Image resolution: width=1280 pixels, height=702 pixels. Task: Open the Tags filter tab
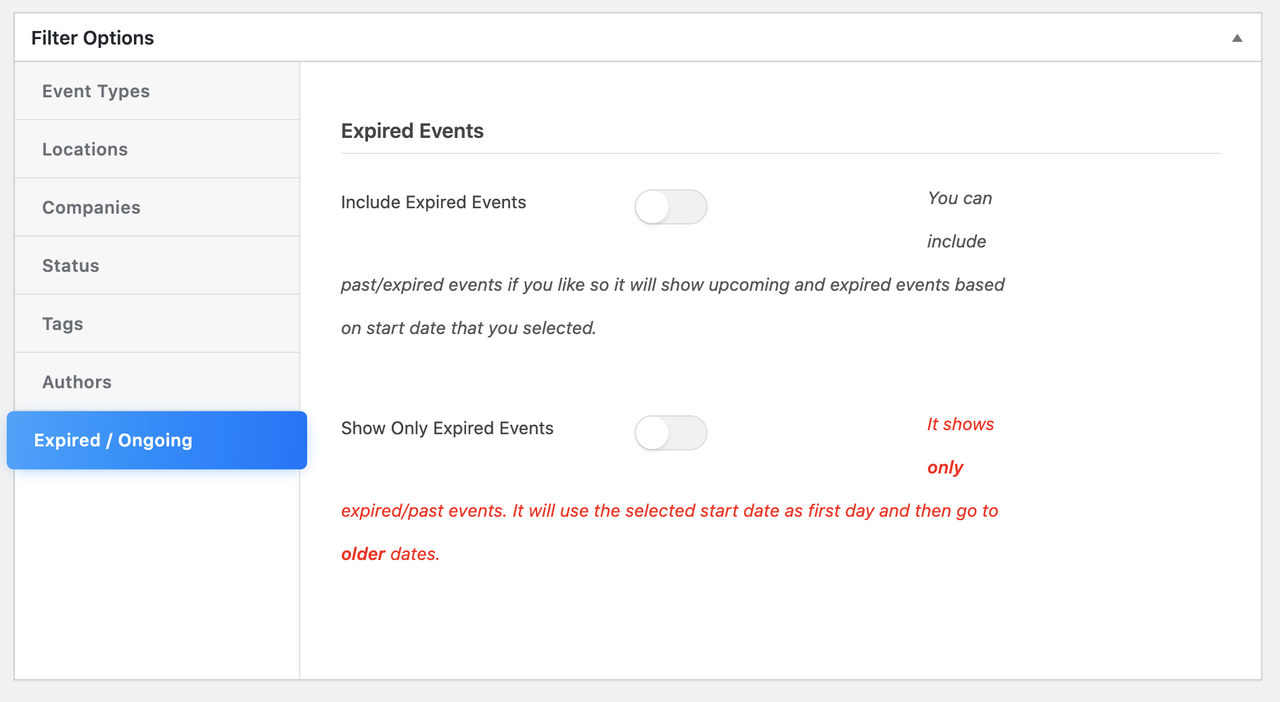coord(62,323)
